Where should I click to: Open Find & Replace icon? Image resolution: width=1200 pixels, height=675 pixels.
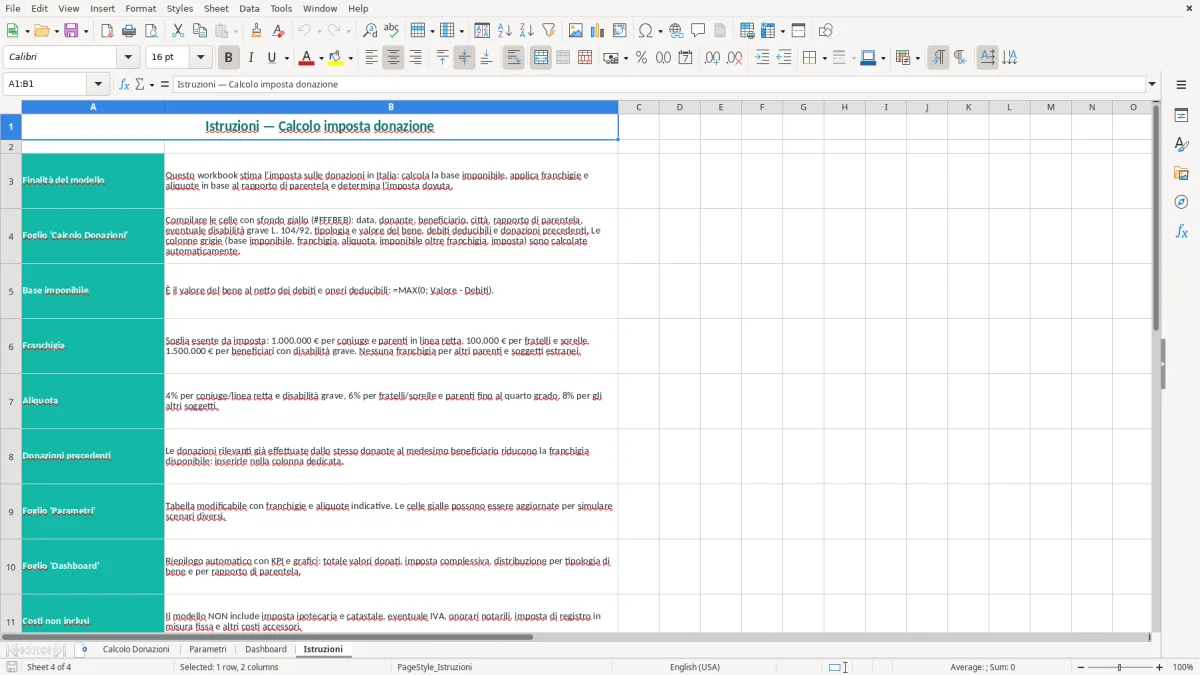370,31
